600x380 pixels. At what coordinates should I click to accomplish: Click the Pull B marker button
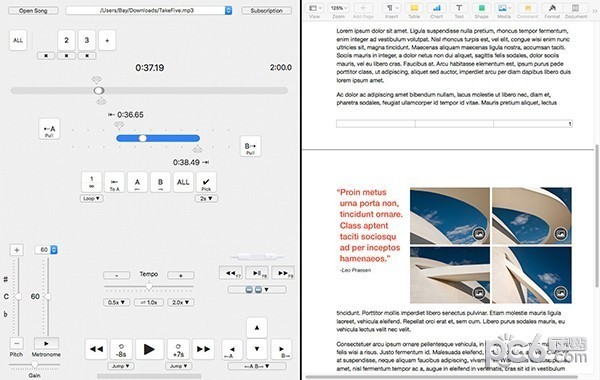pos(250,146)
